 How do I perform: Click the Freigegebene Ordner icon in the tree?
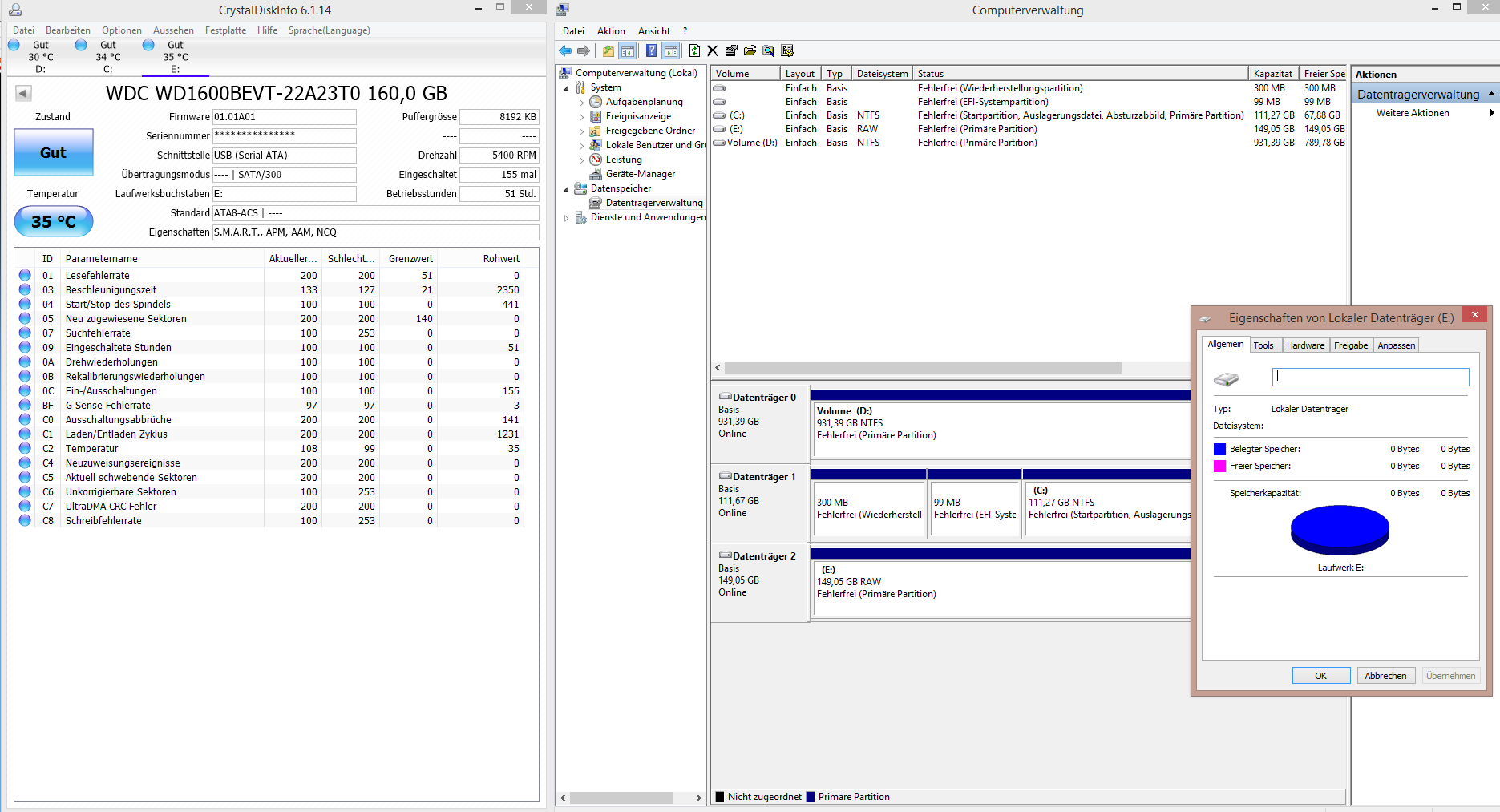click(596, 131)
